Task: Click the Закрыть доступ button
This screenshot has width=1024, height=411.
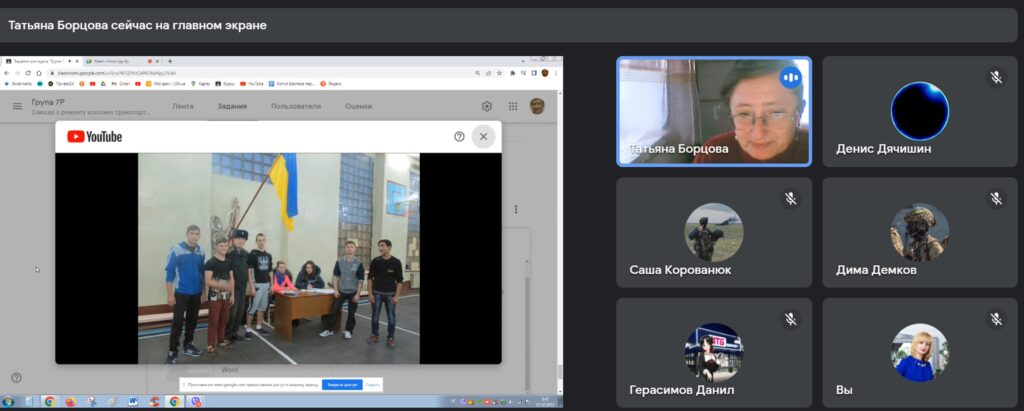Action: pos(342,385)
